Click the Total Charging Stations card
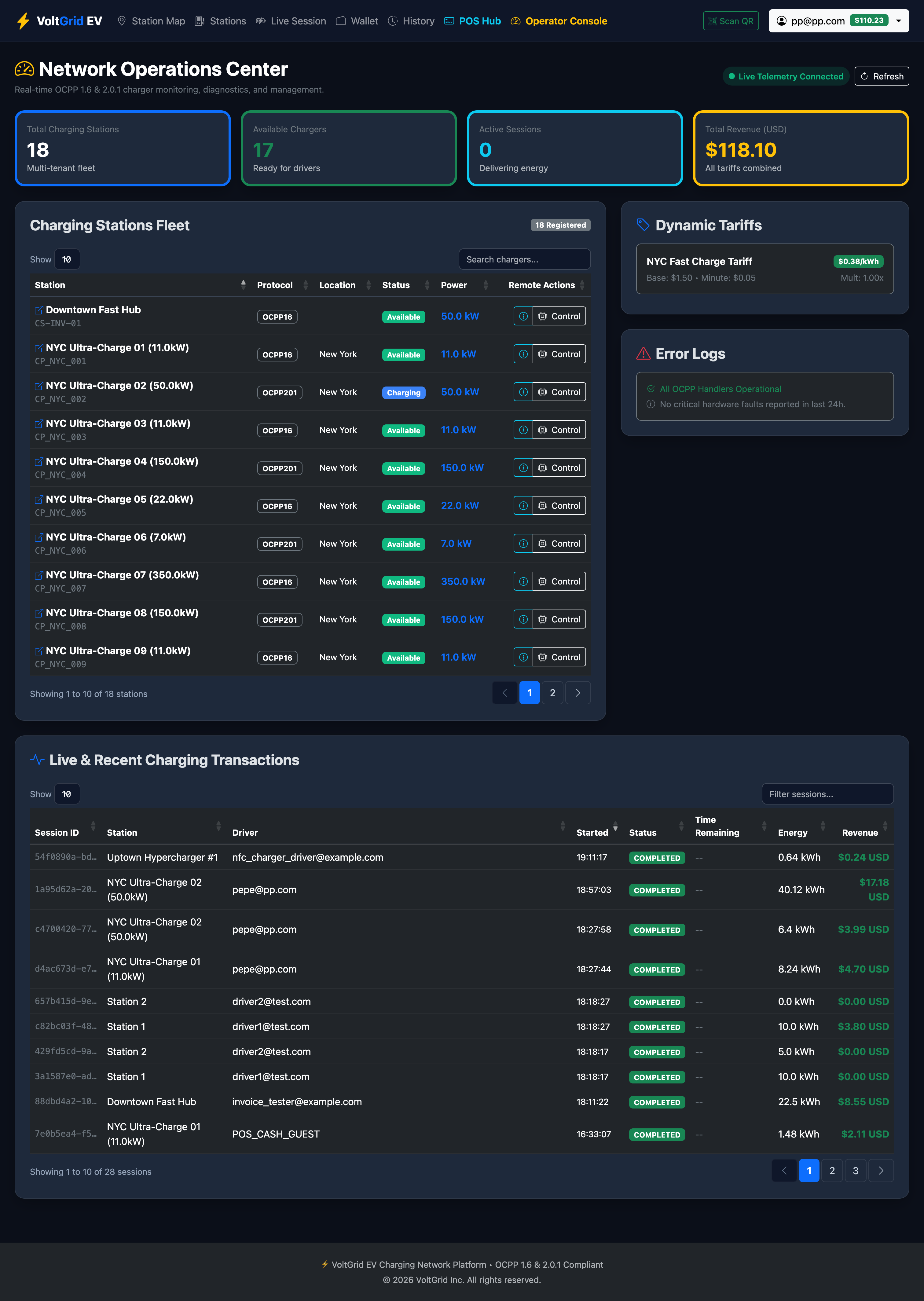924x1301 pixels. (123, 148)
